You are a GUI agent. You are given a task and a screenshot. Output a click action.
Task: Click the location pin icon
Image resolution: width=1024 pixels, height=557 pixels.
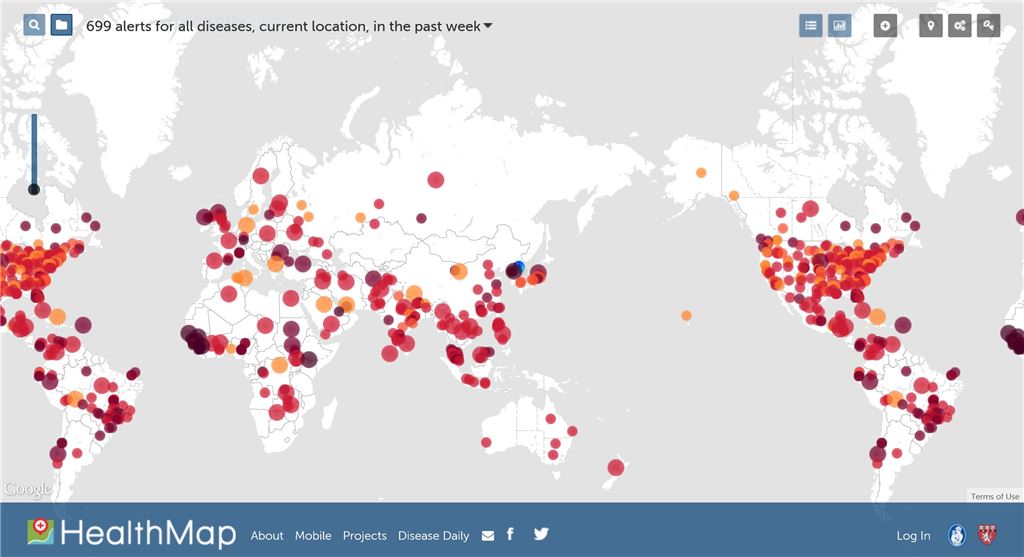[x=931, y=25]
